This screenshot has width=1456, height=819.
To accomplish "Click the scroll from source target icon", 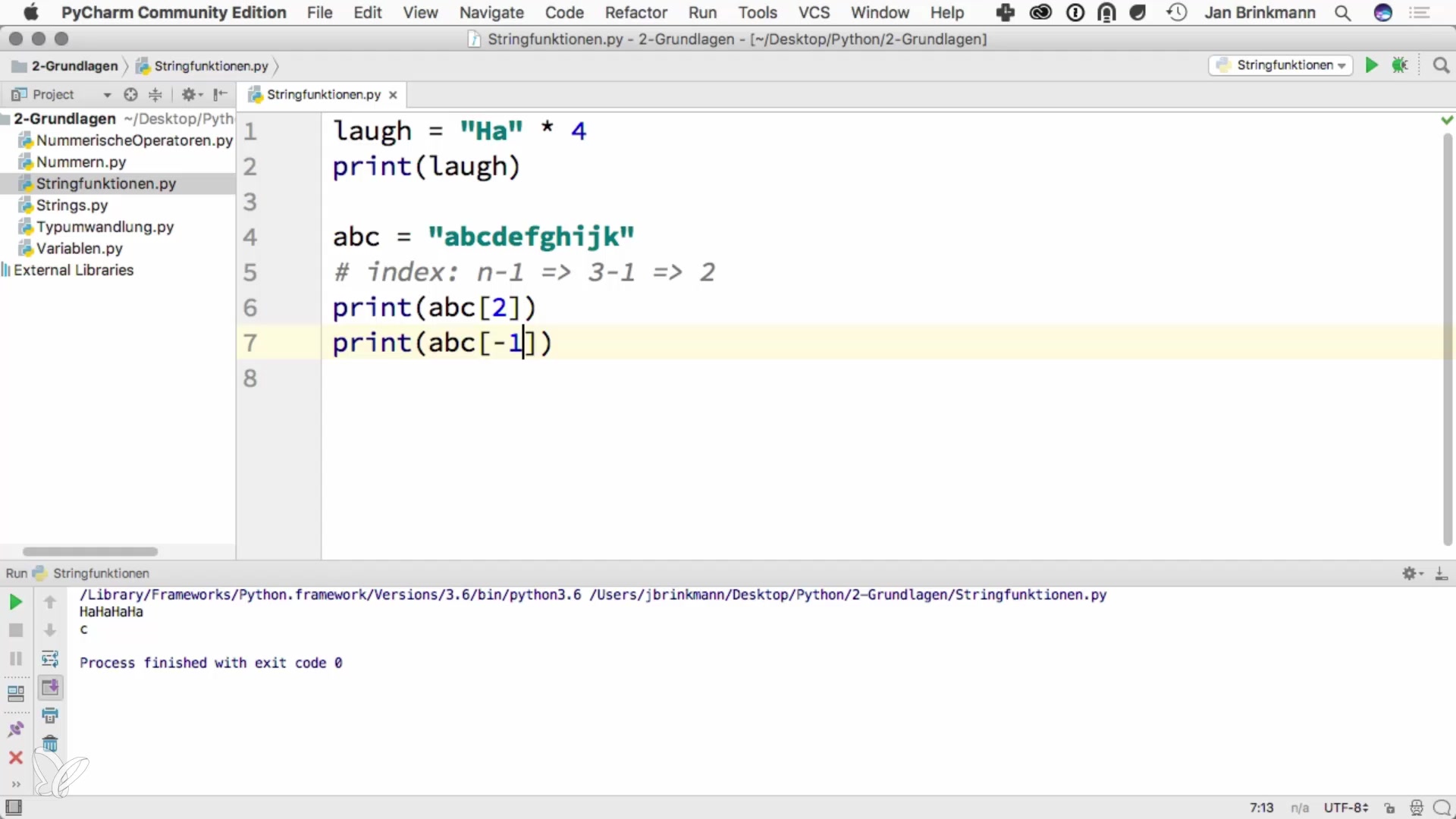I will 130,95.
